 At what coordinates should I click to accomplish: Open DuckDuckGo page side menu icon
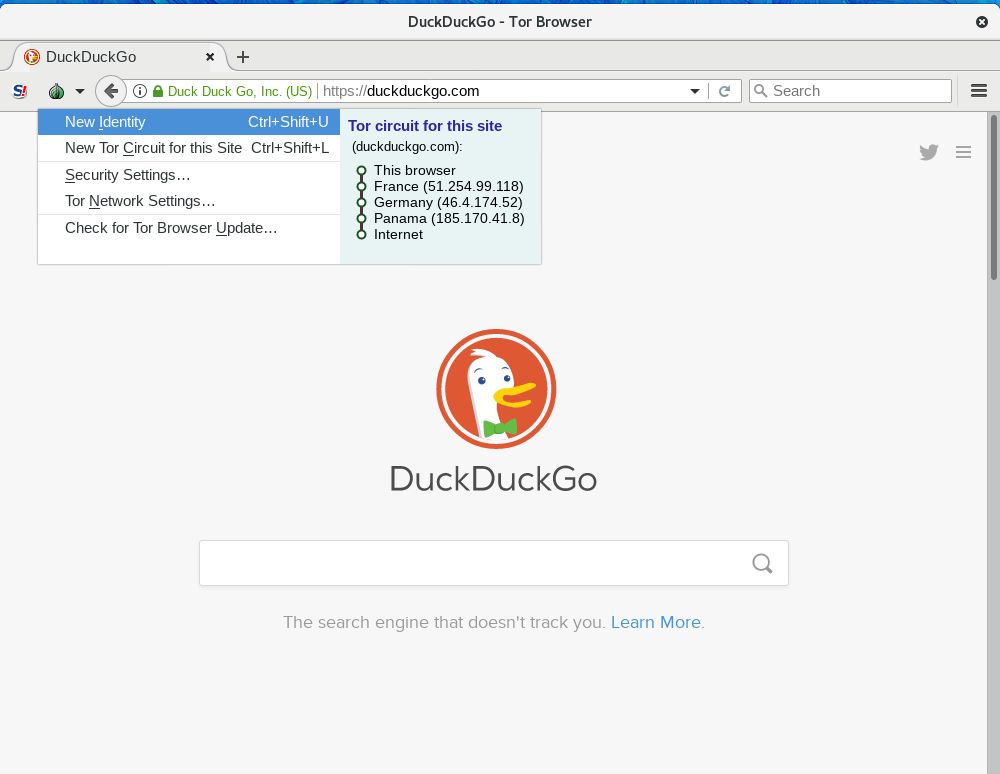point(963,152)
